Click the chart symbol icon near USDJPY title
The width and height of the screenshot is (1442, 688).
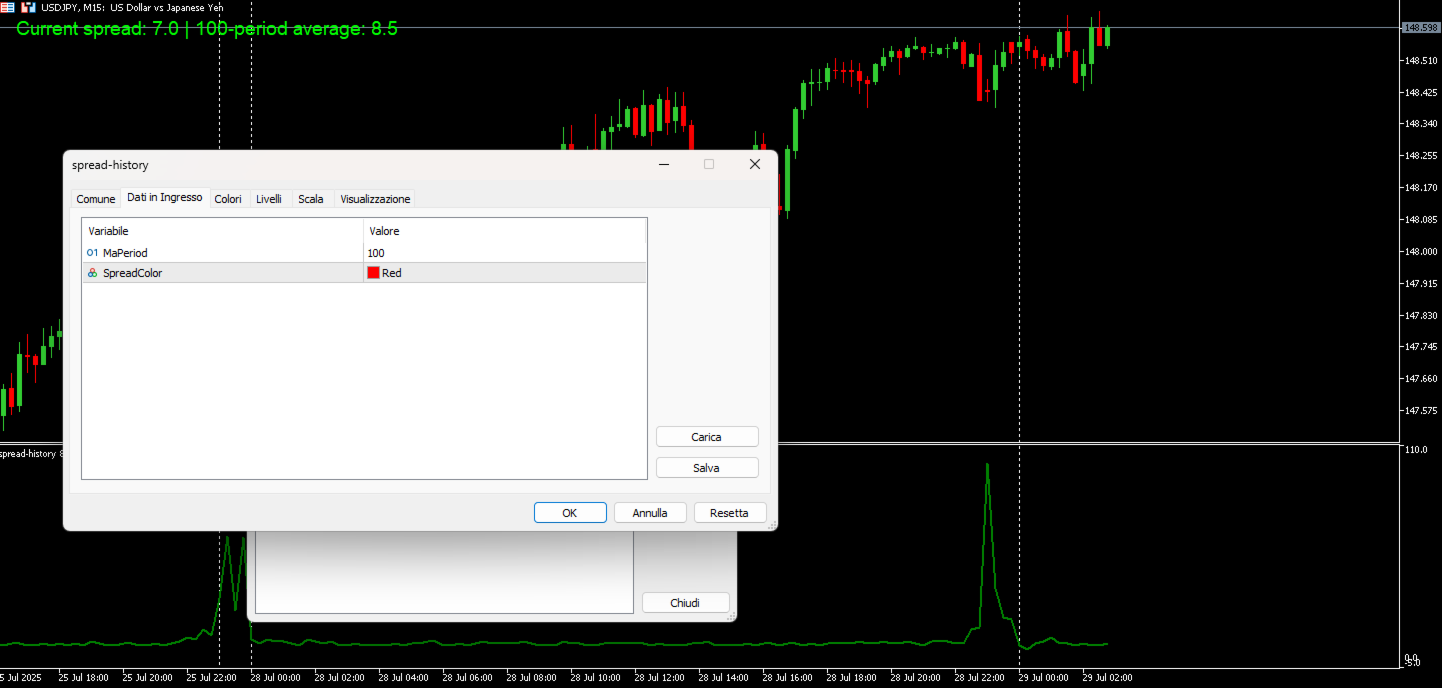[x=7, y=7]
